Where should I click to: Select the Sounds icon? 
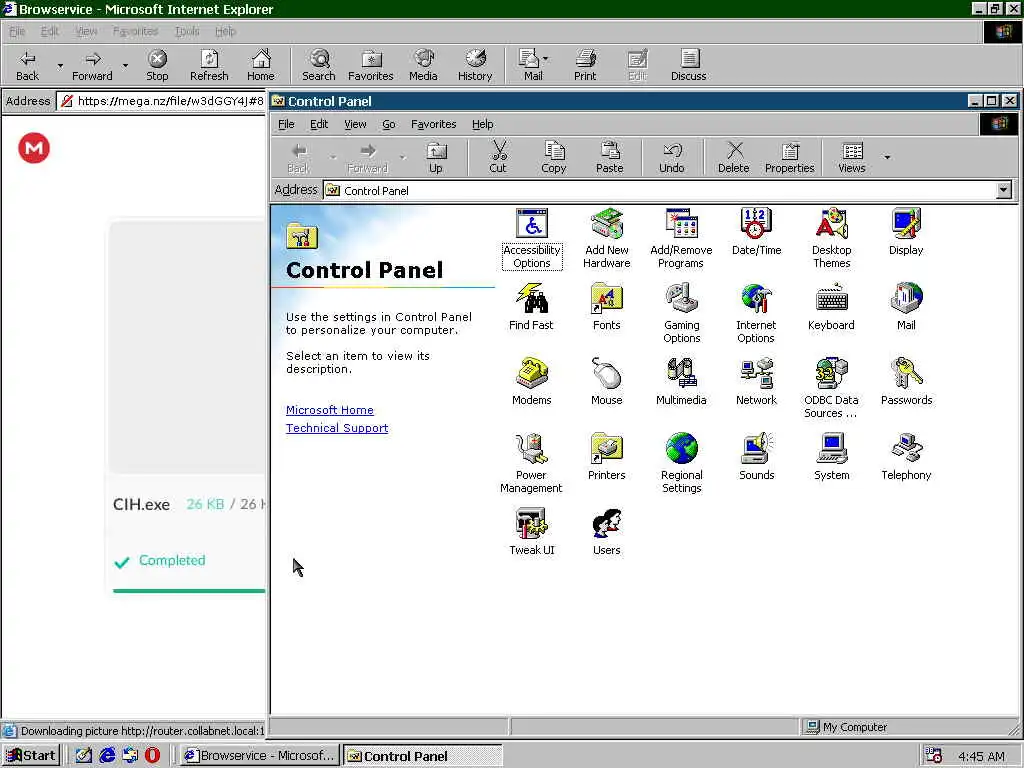756,457
